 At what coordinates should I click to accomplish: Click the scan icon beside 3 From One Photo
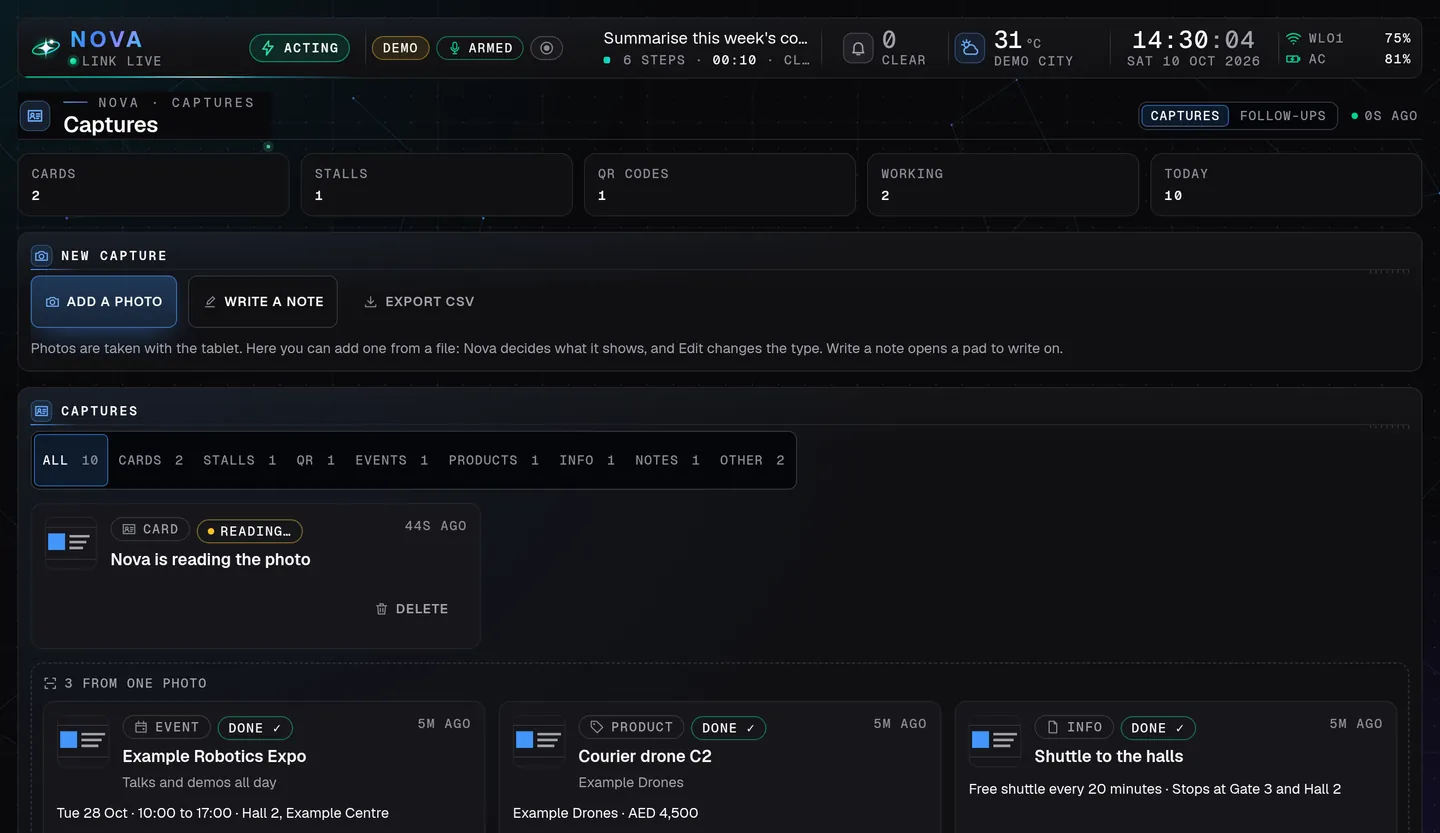click(50, 684)
